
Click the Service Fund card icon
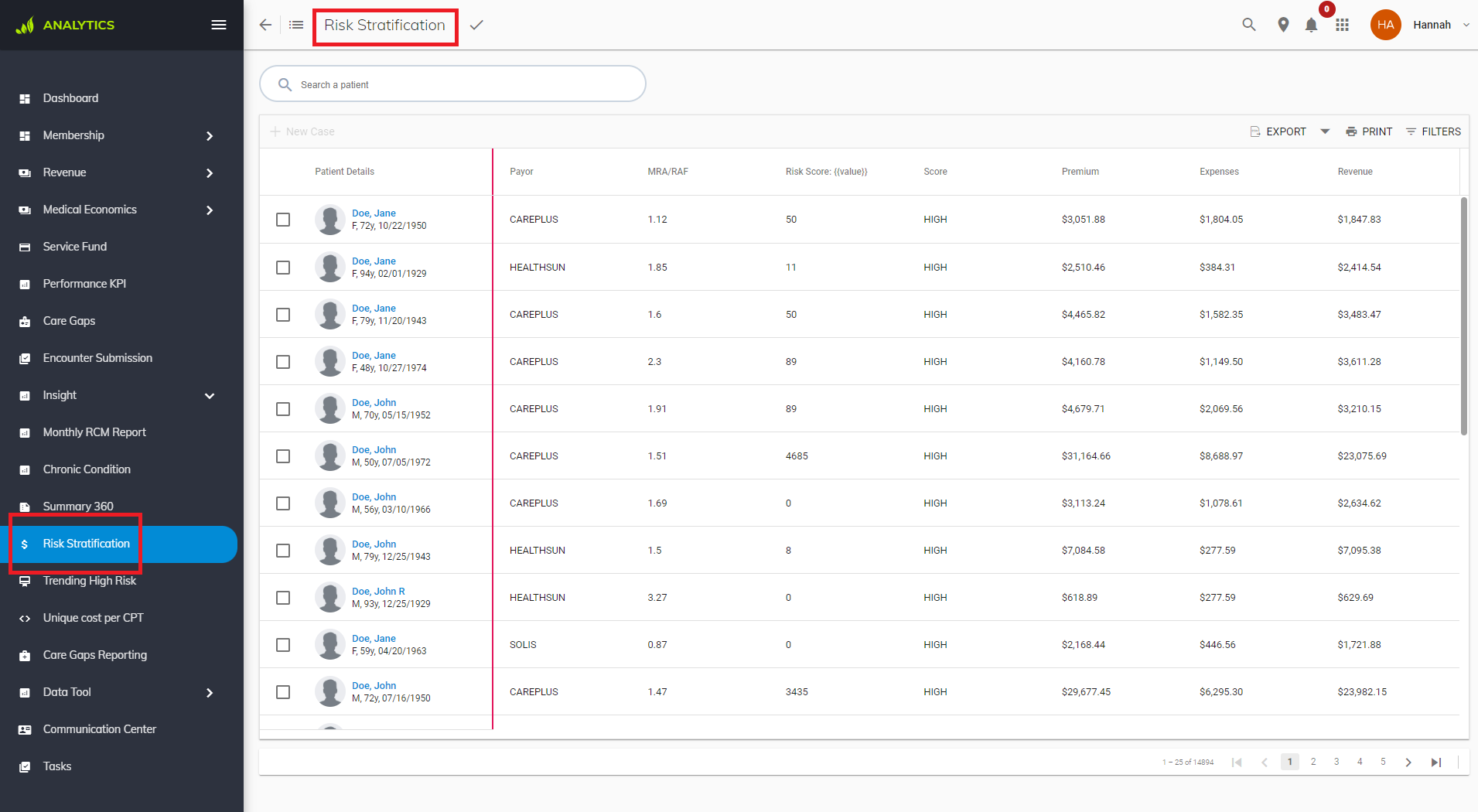click(25, 247)
